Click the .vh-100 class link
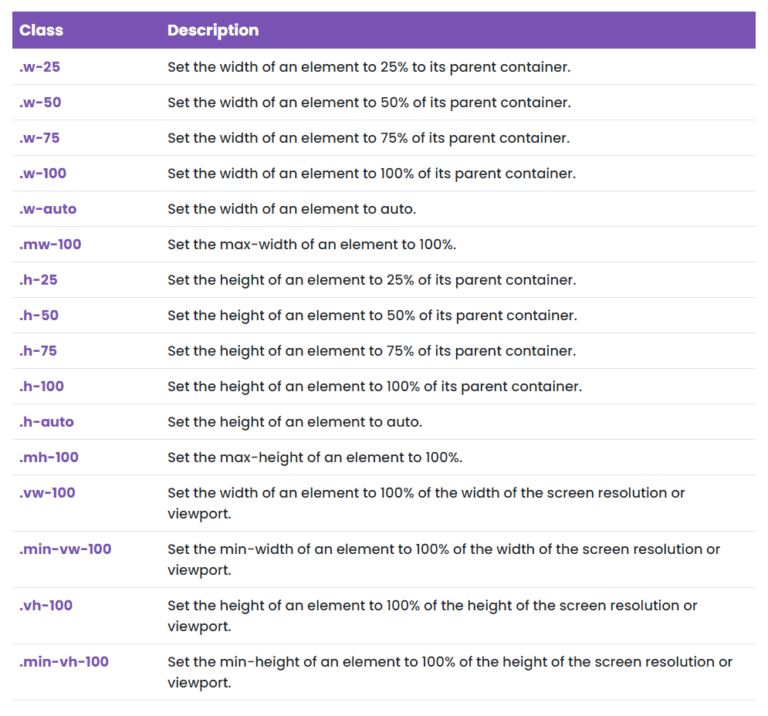The image size is (768, 716). 46,605
